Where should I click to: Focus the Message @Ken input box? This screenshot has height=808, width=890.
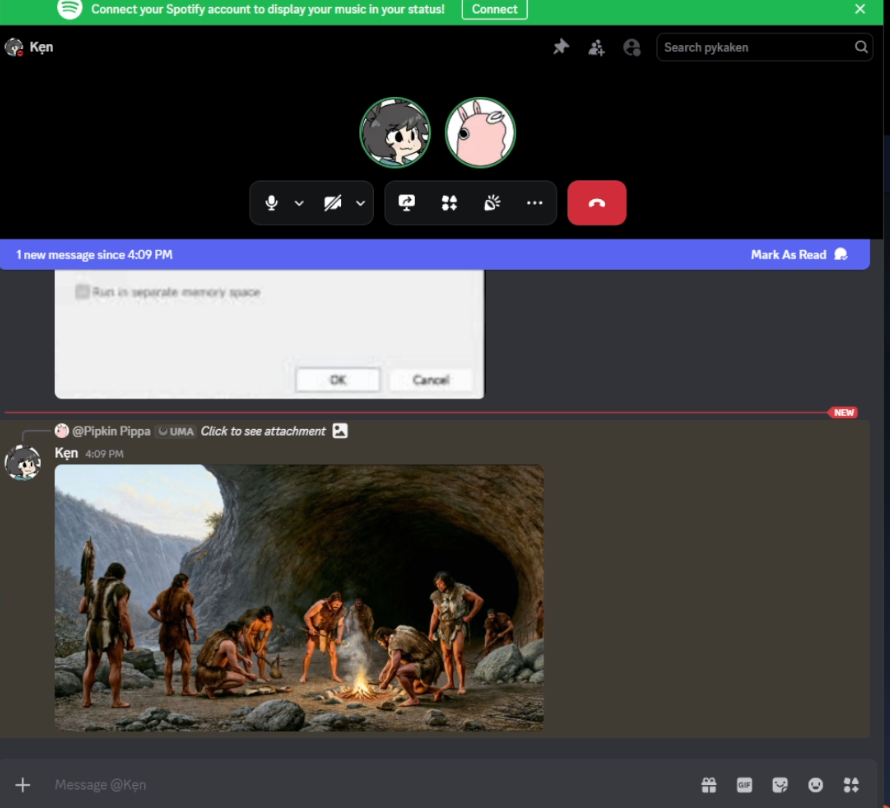click(x=369, y=785)
